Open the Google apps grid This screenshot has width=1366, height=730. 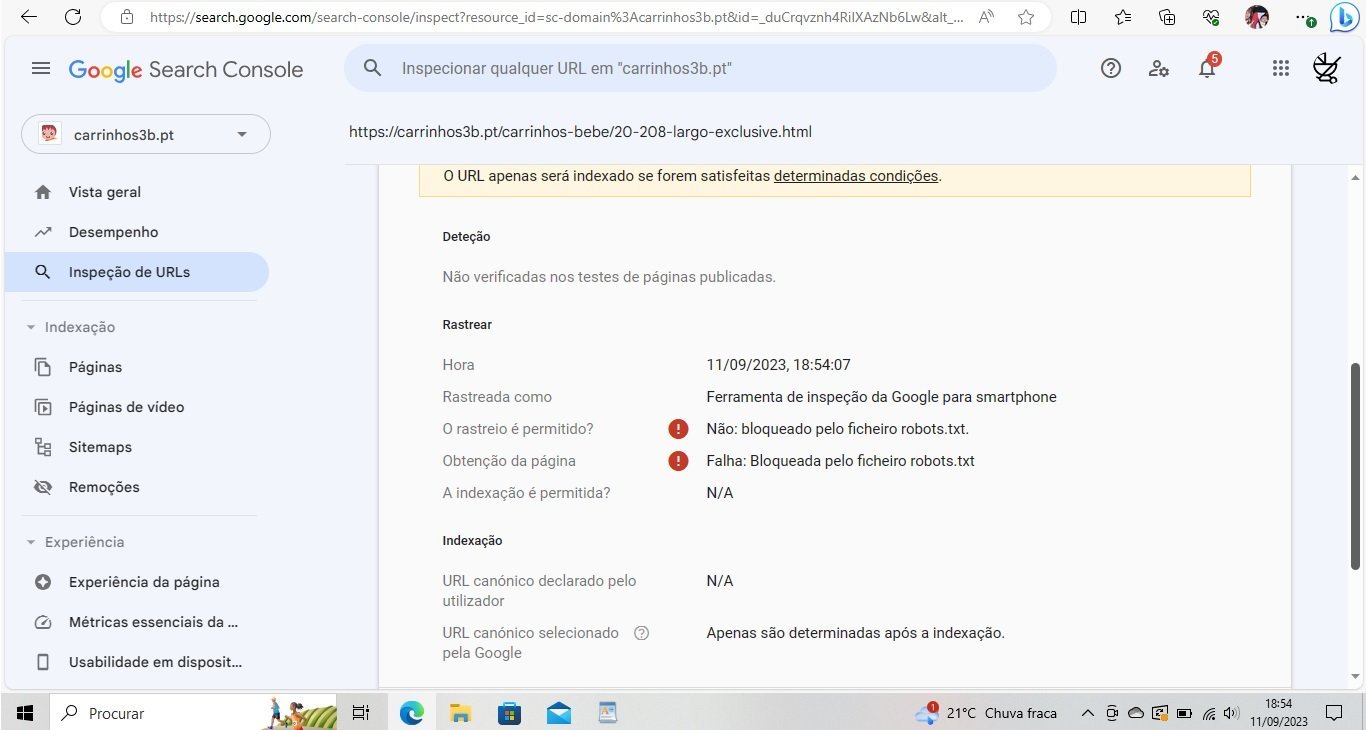click(x=1281, y=69)
